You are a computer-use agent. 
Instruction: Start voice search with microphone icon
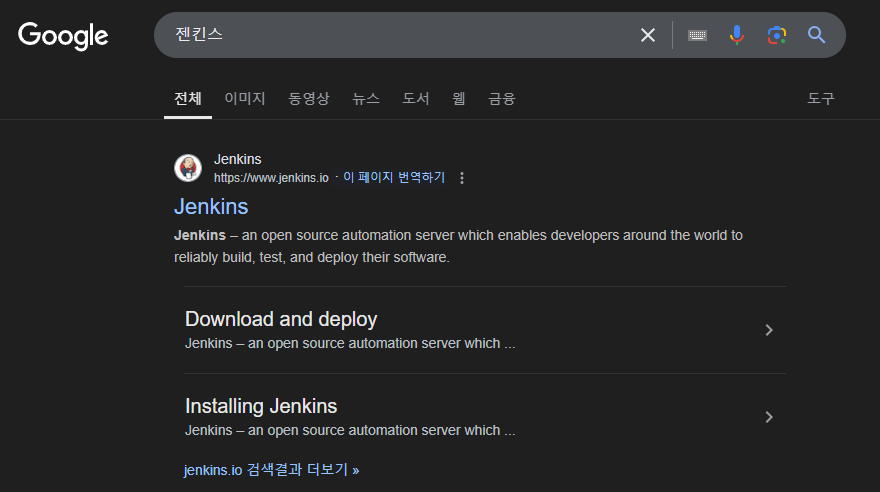coord(736,35)
